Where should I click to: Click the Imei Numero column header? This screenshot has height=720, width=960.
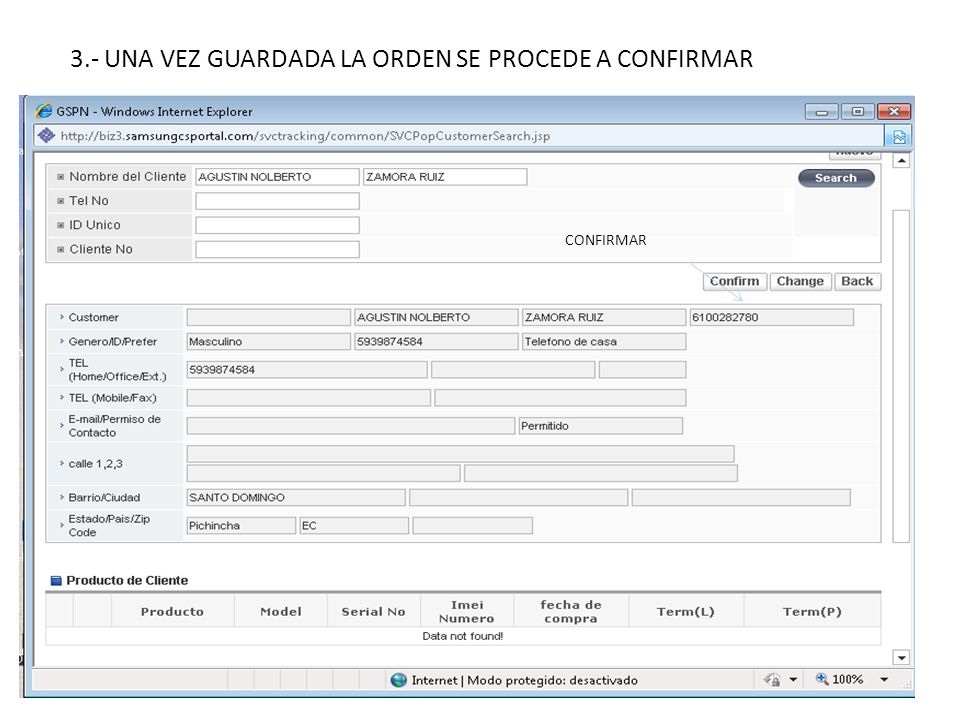(x=467, y=611)
